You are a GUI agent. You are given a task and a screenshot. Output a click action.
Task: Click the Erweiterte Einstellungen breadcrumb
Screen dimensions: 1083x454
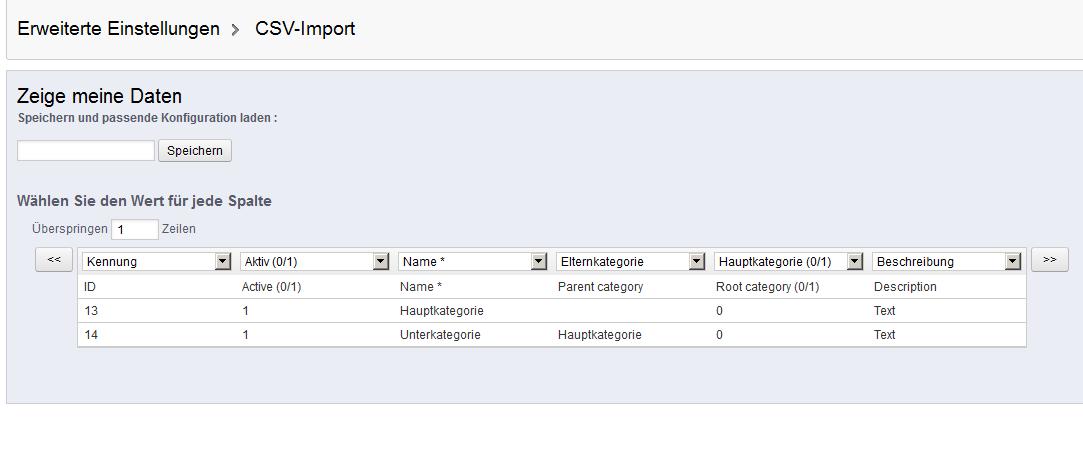click(x=119, y=29)
